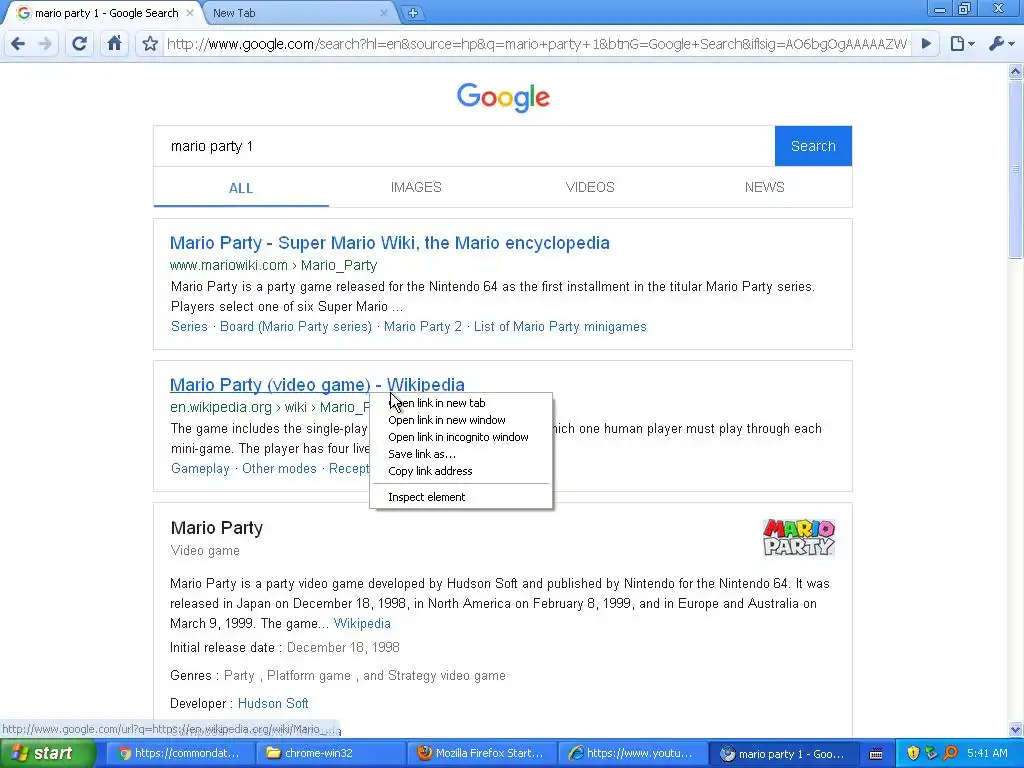Viewport: 1024px width, 768px height.
Task: Select Inspect element in context menu
Action: point(461,497)
